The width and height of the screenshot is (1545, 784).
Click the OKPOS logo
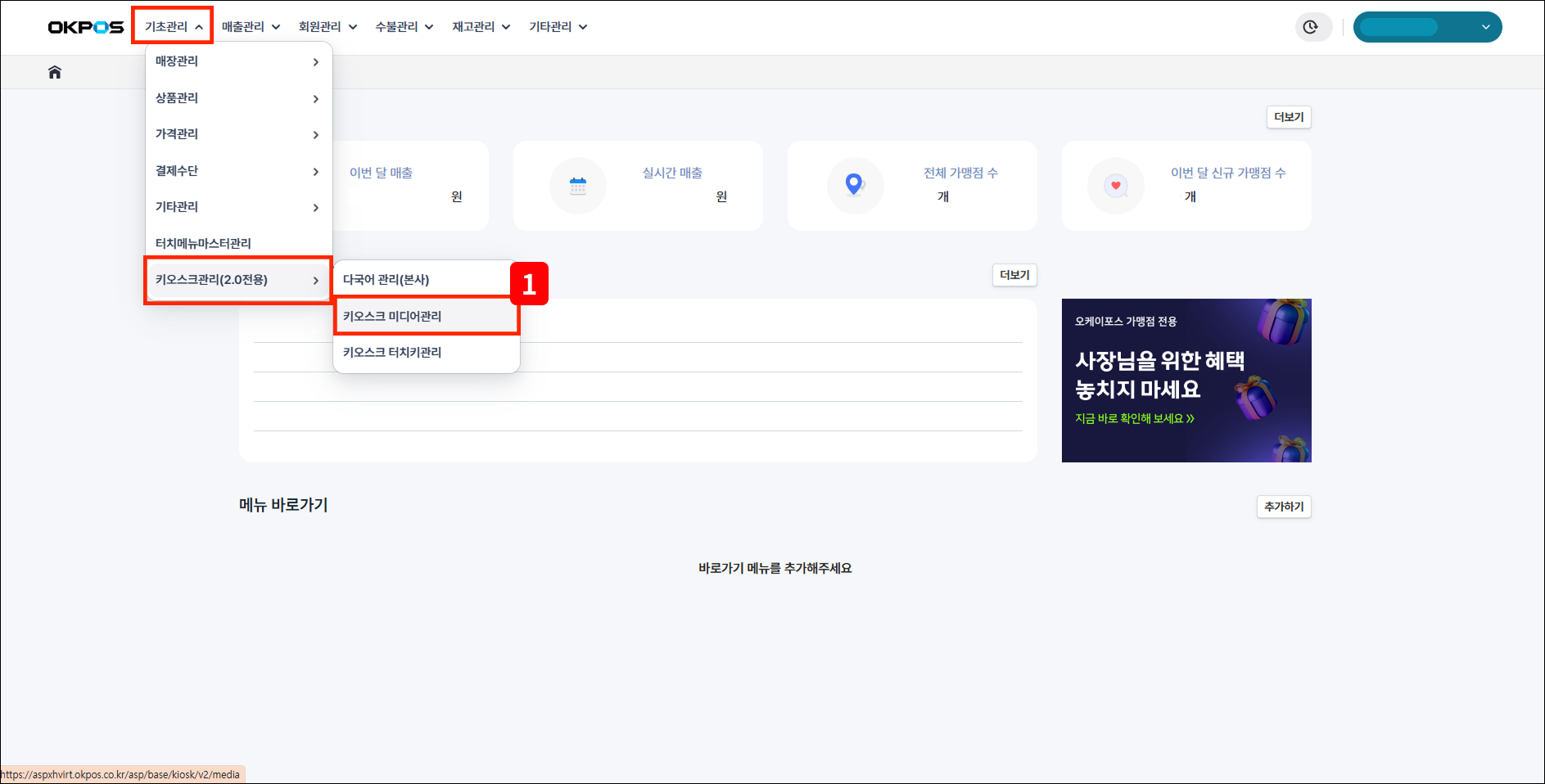[86, 27]
